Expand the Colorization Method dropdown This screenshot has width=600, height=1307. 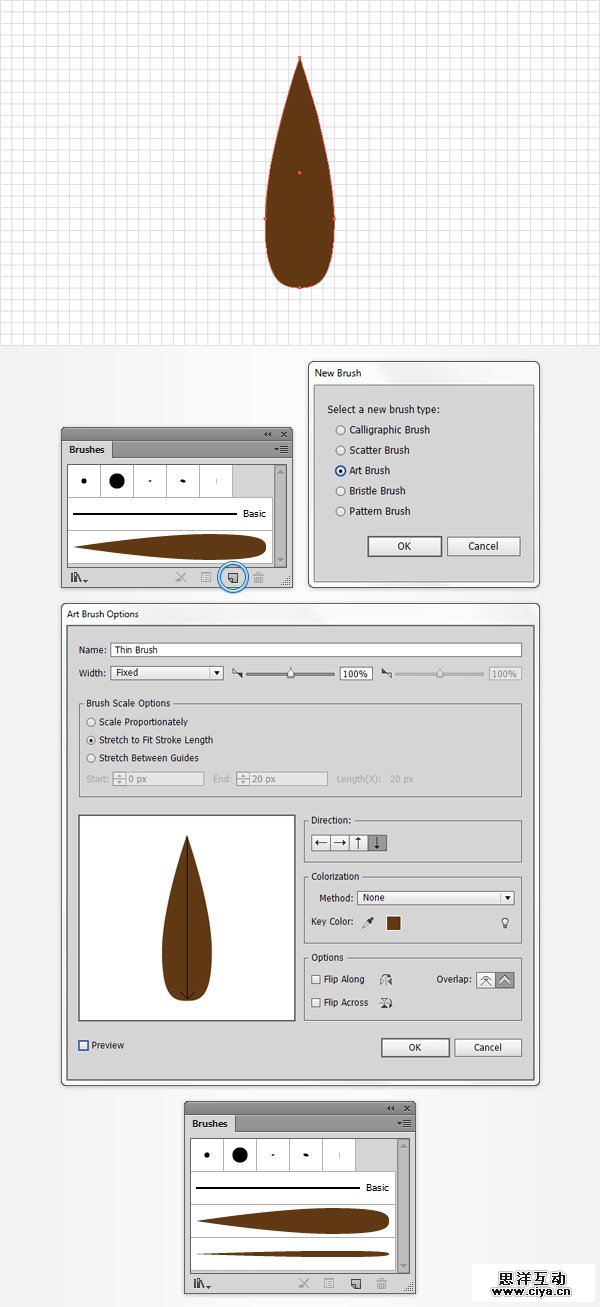pyautogui.click(x=437, y=898)
